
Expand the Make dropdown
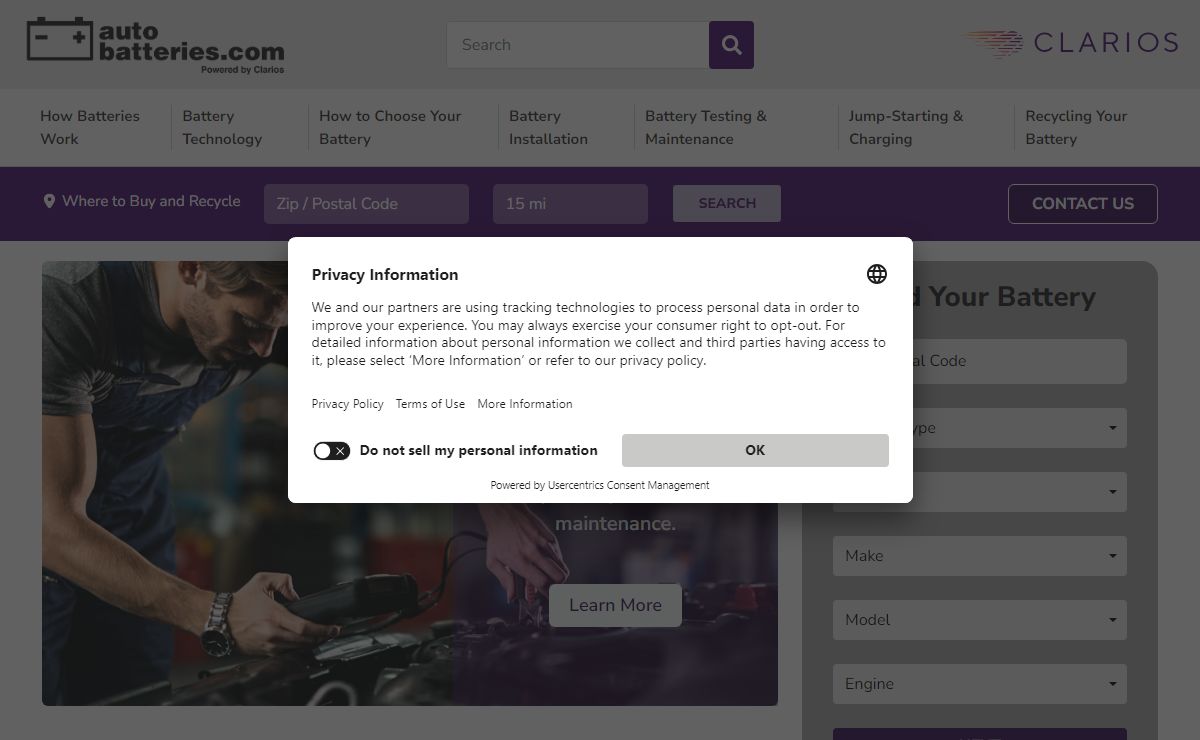pos(980,556)
